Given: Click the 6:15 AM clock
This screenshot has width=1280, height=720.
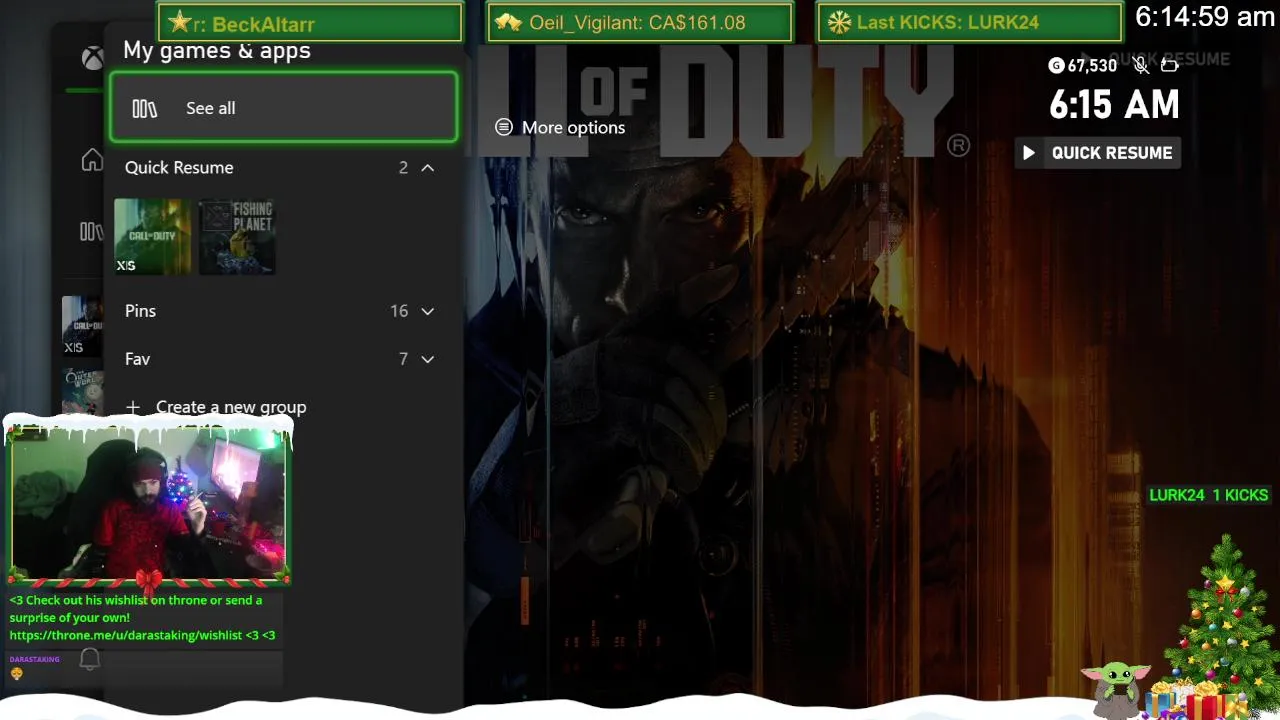Looking at the screenshot, I should 1114,105.
